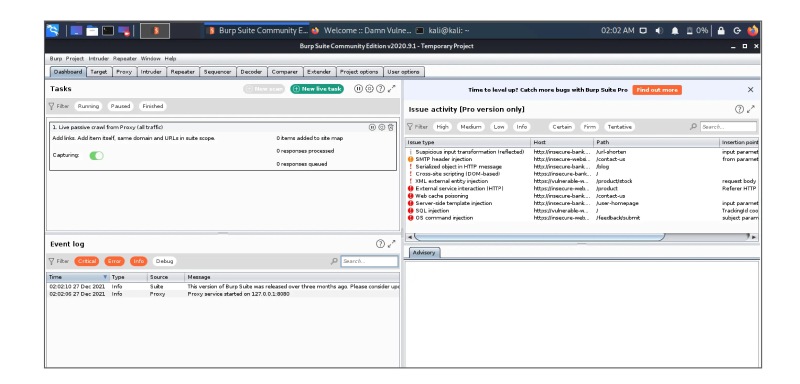Click the display icon next to the clock
800x384 pixels.
click(x=643, y=31)
